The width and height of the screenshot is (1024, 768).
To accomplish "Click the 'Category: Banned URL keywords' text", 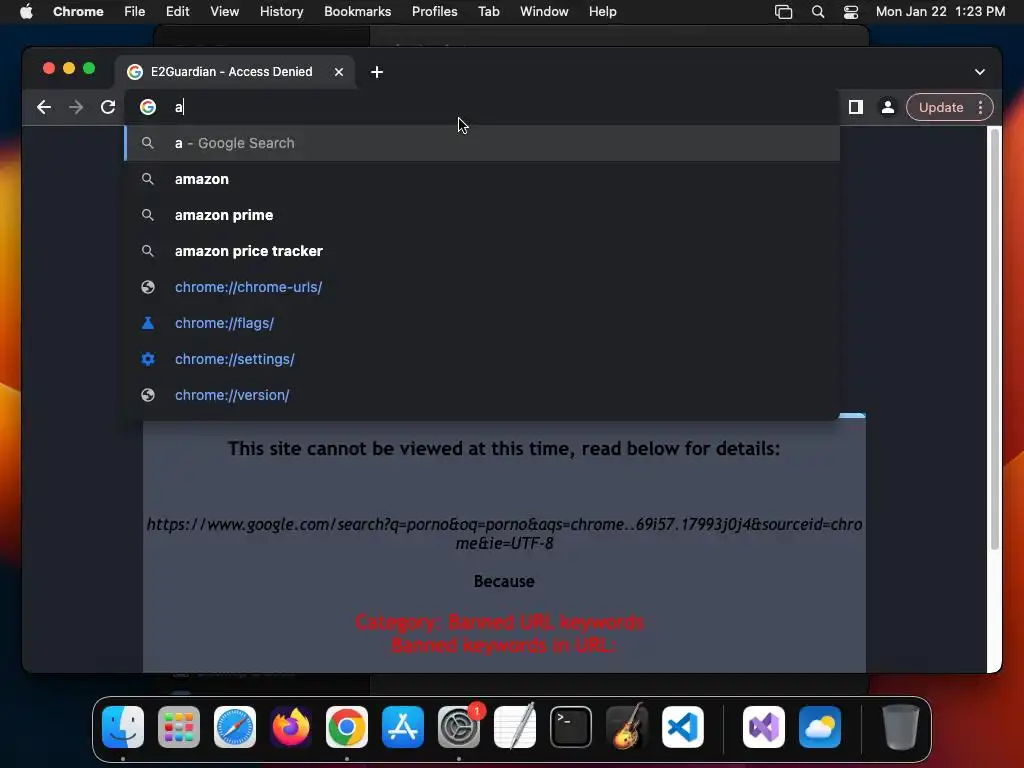I will (x=500, y=622).
